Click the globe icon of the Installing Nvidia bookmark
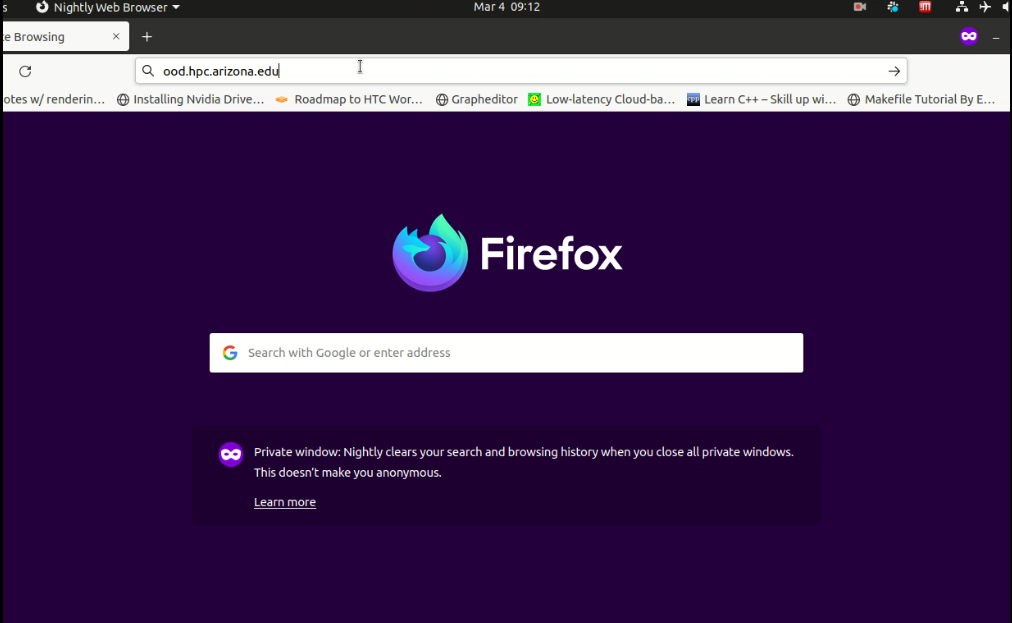Screen dimensions: 1012x623 click(x=123, y=99)
